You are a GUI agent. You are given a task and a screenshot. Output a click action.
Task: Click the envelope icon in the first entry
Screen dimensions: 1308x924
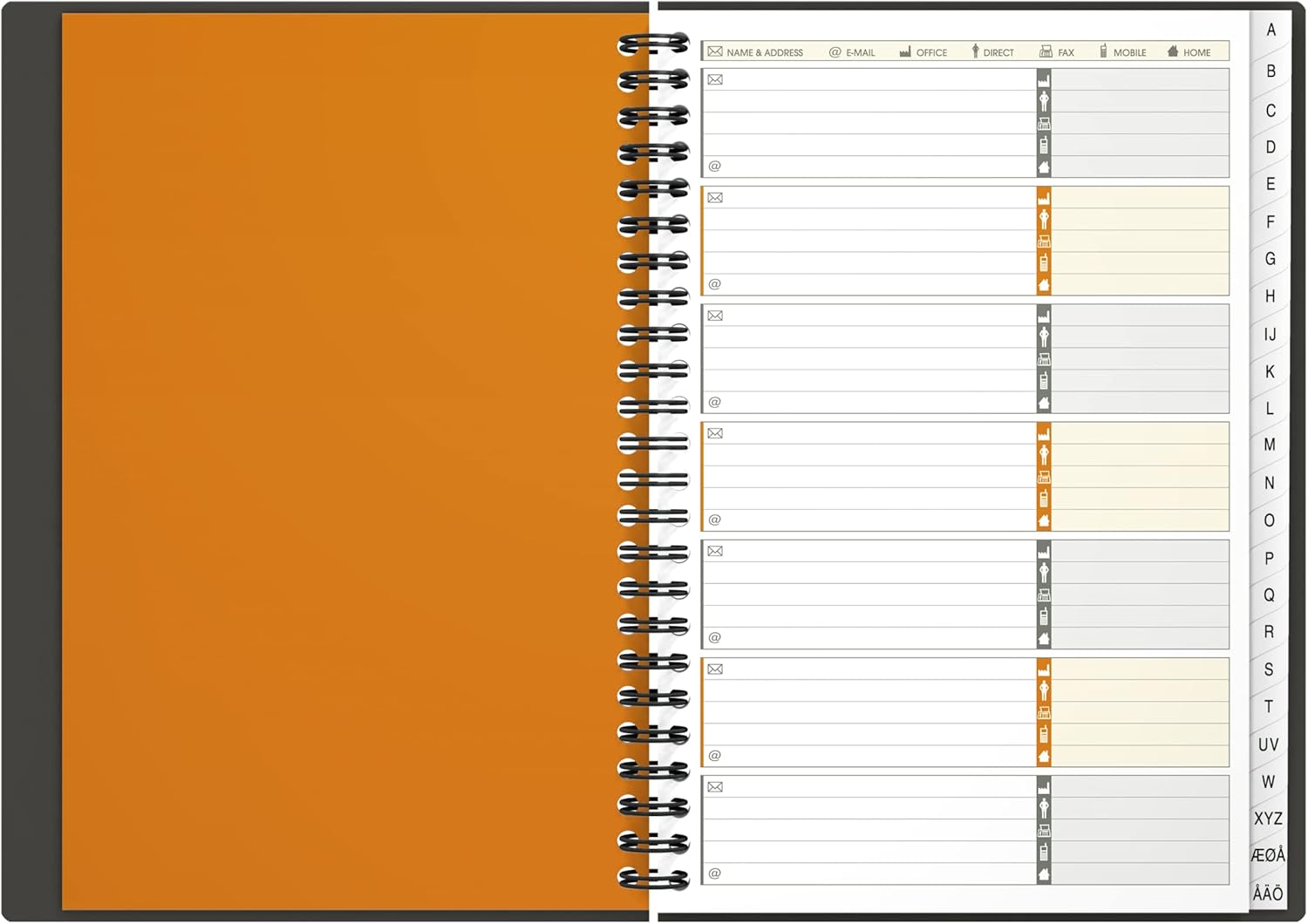[715, 80]
